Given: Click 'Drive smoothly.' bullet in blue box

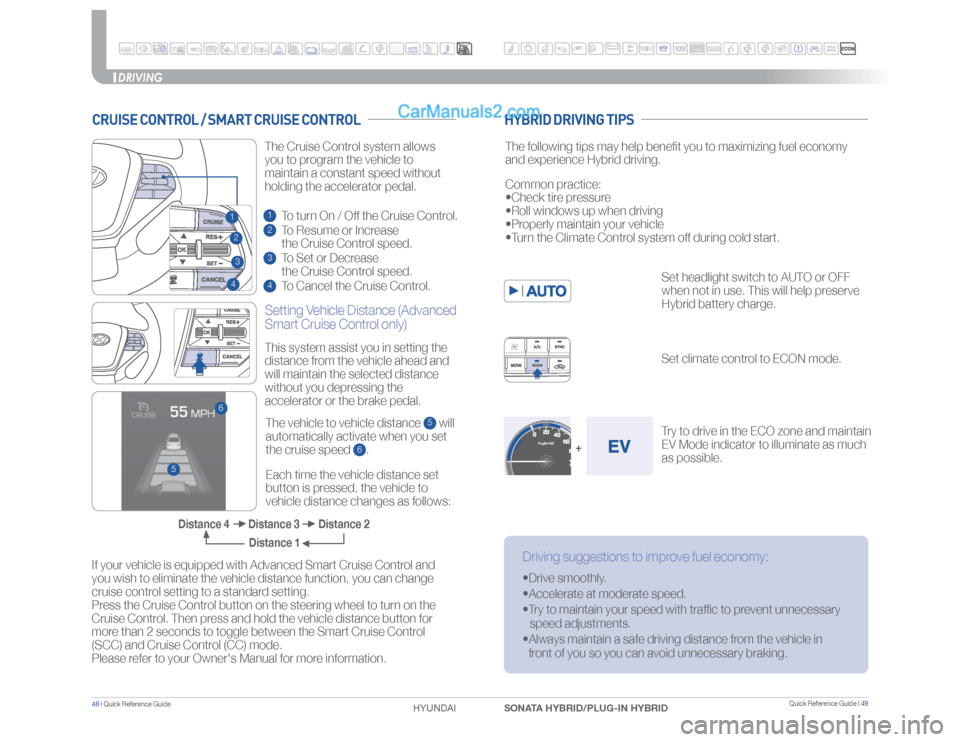Looking at the screenshot, I should (564, 578).
